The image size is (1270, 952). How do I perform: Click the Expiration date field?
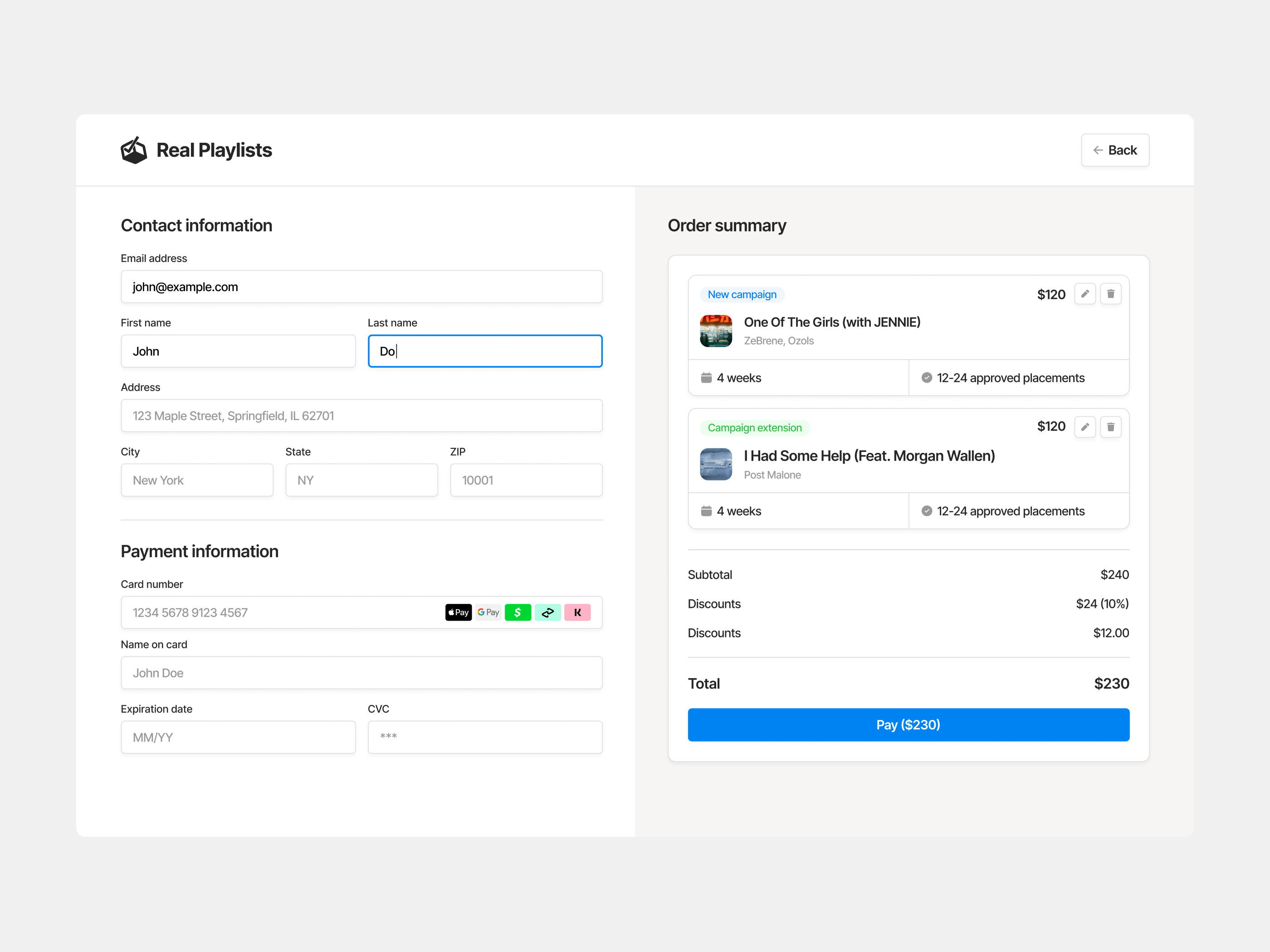point(238,738)
